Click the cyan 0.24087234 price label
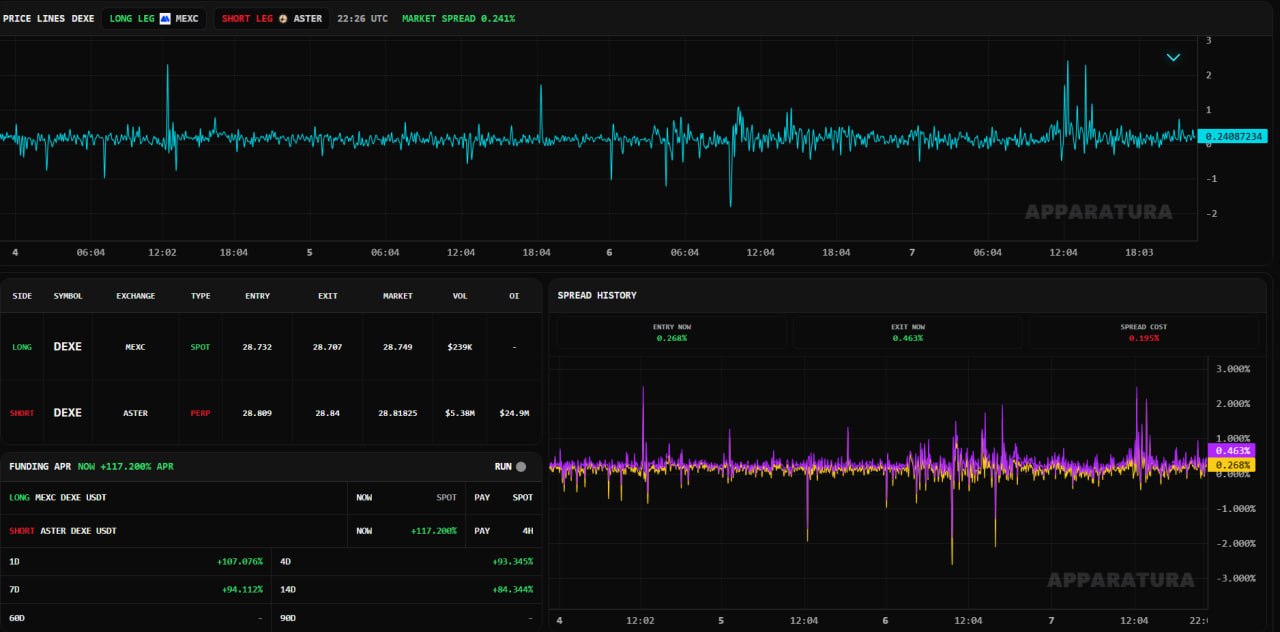The width and height of the screenshot is (1280, 632). tap(1233, 136)
